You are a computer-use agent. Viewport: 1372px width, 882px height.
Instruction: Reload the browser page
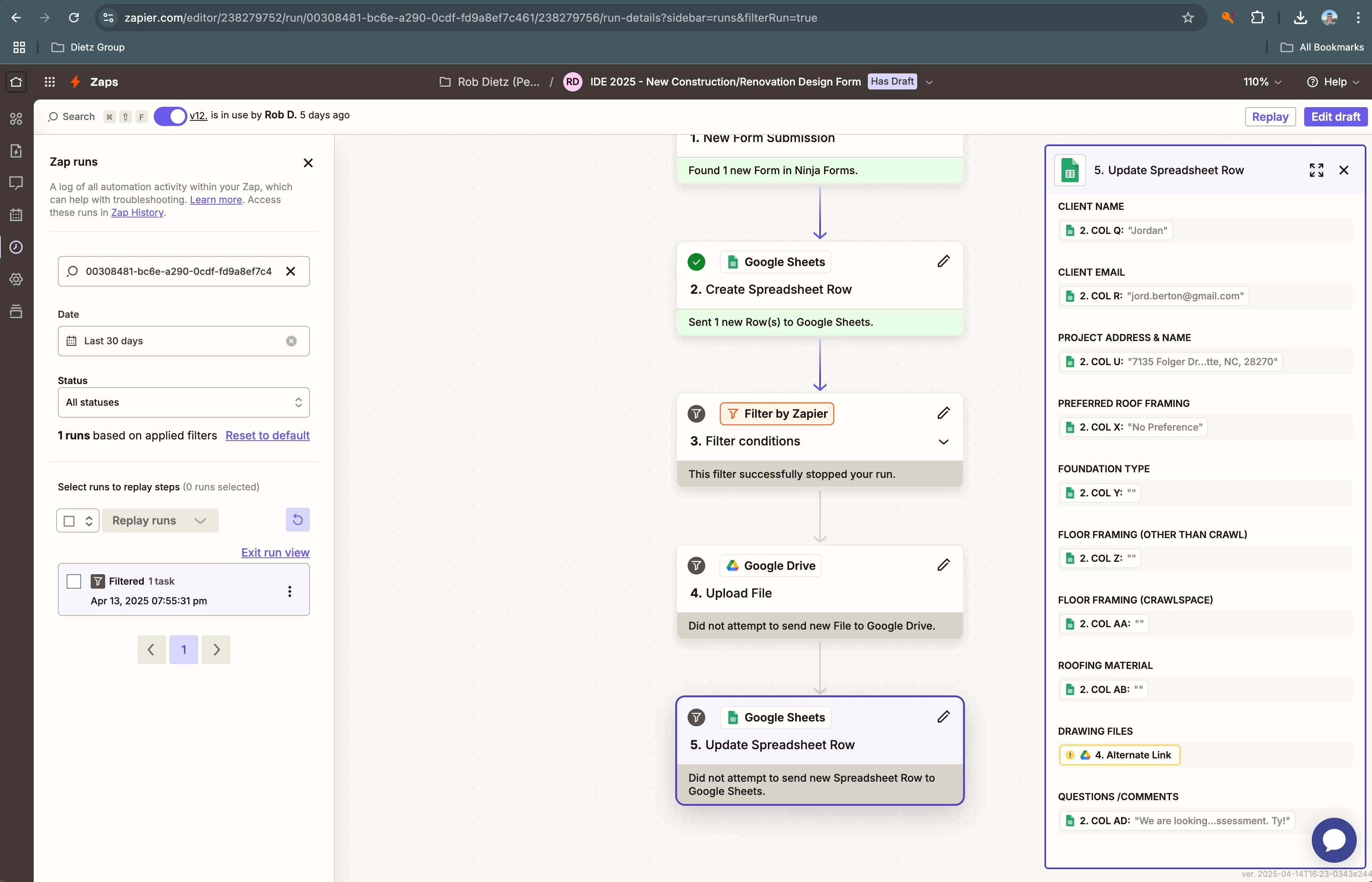pyautogui.click(x=74, y=18)
